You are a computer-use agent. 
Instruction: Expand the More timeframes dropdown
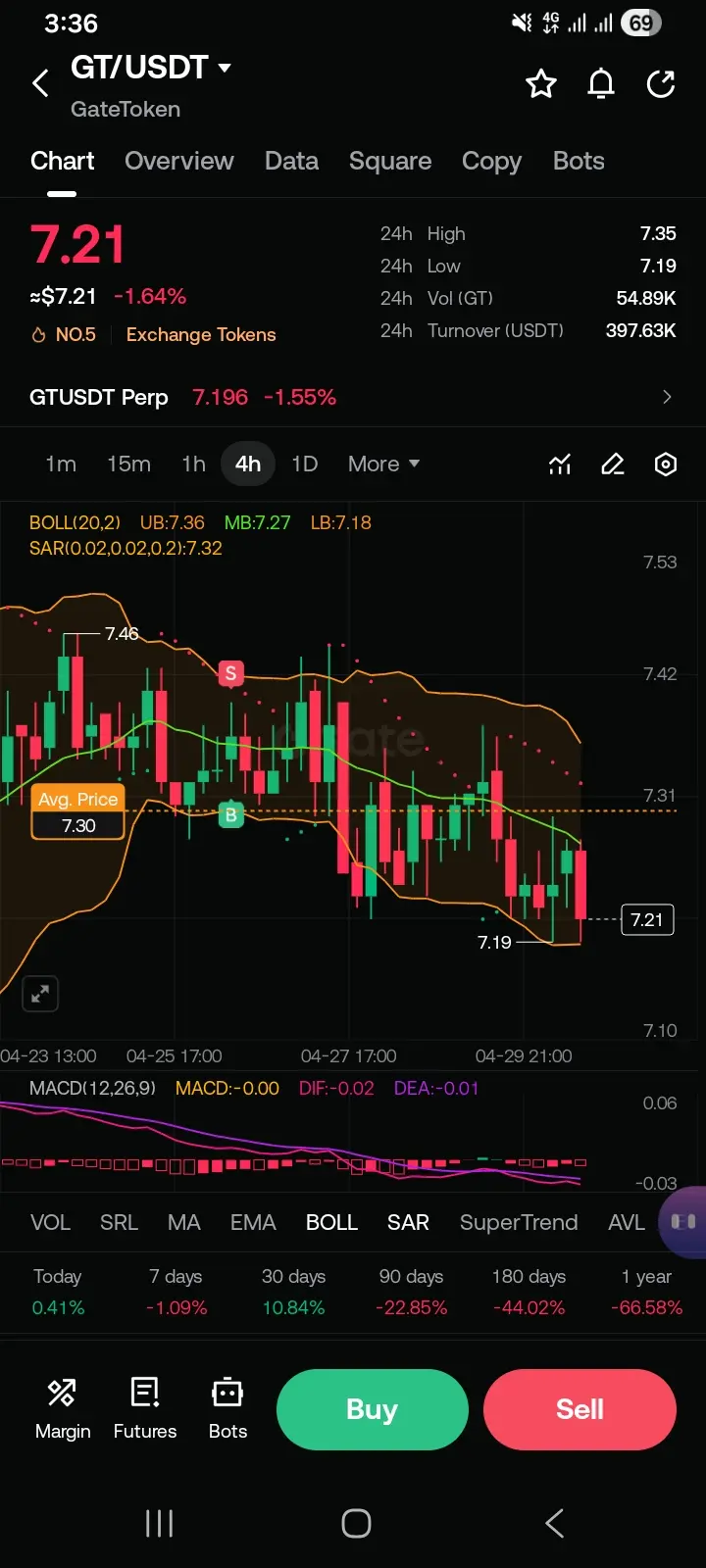[383, 464]
